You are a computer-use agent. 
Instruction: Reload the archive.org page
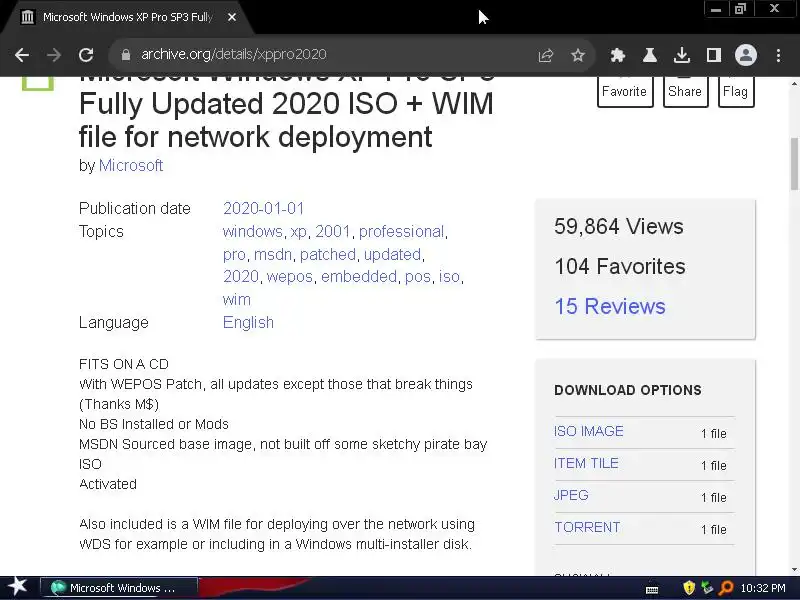click(x=86, y=55)
